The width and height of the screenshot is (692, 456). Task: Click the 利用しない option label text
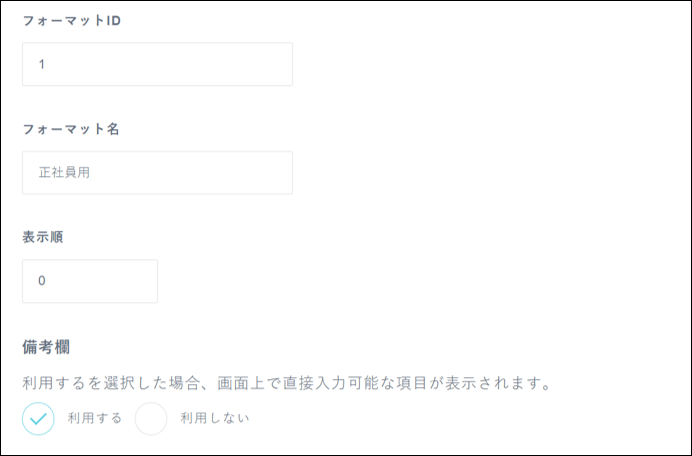tap(214, 419)
